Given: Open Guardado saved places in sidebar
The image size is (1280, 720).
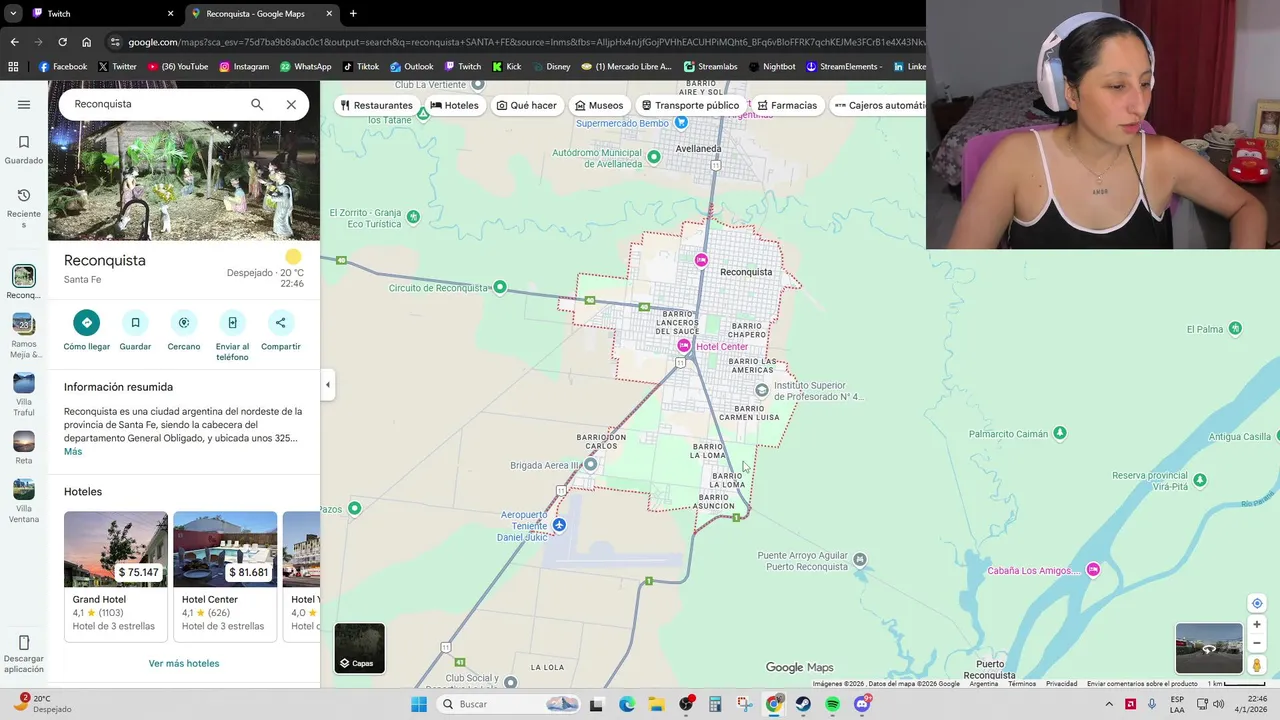Looking at the screenshot, I should pos(24,150).
